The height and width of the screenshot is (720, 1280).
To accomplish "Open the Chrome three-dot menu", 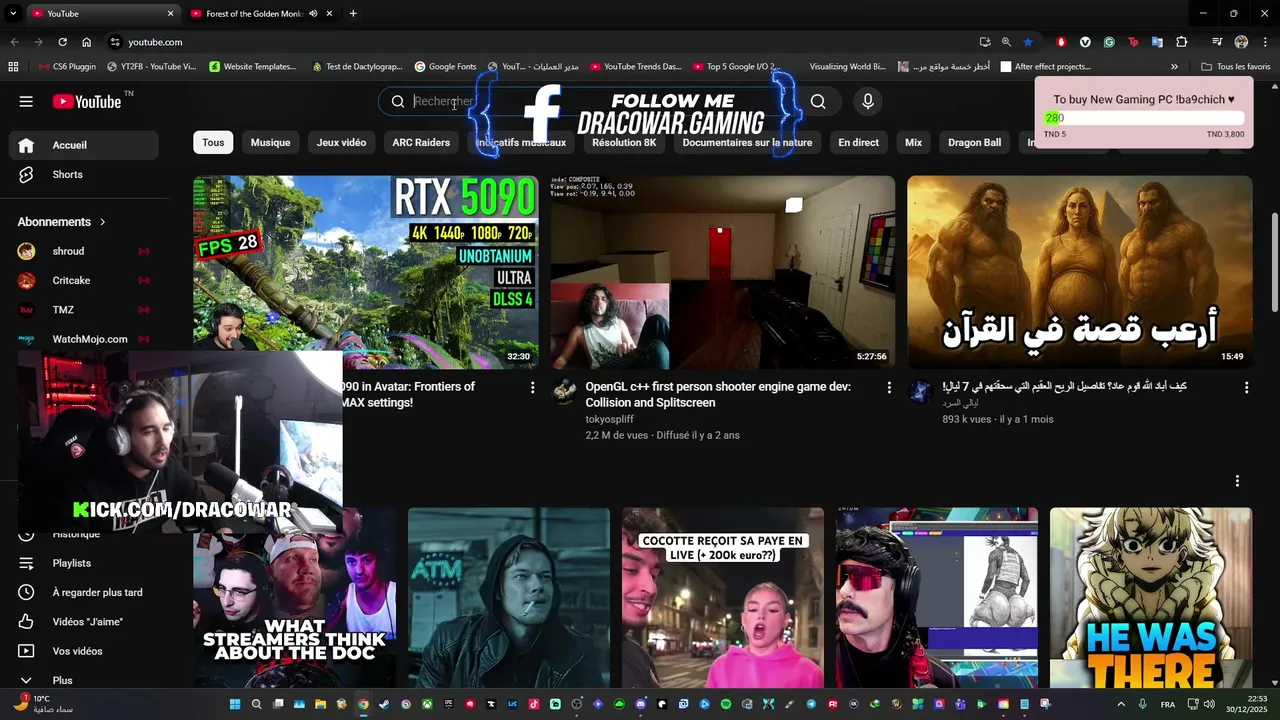I will [x=1263, y=42].
